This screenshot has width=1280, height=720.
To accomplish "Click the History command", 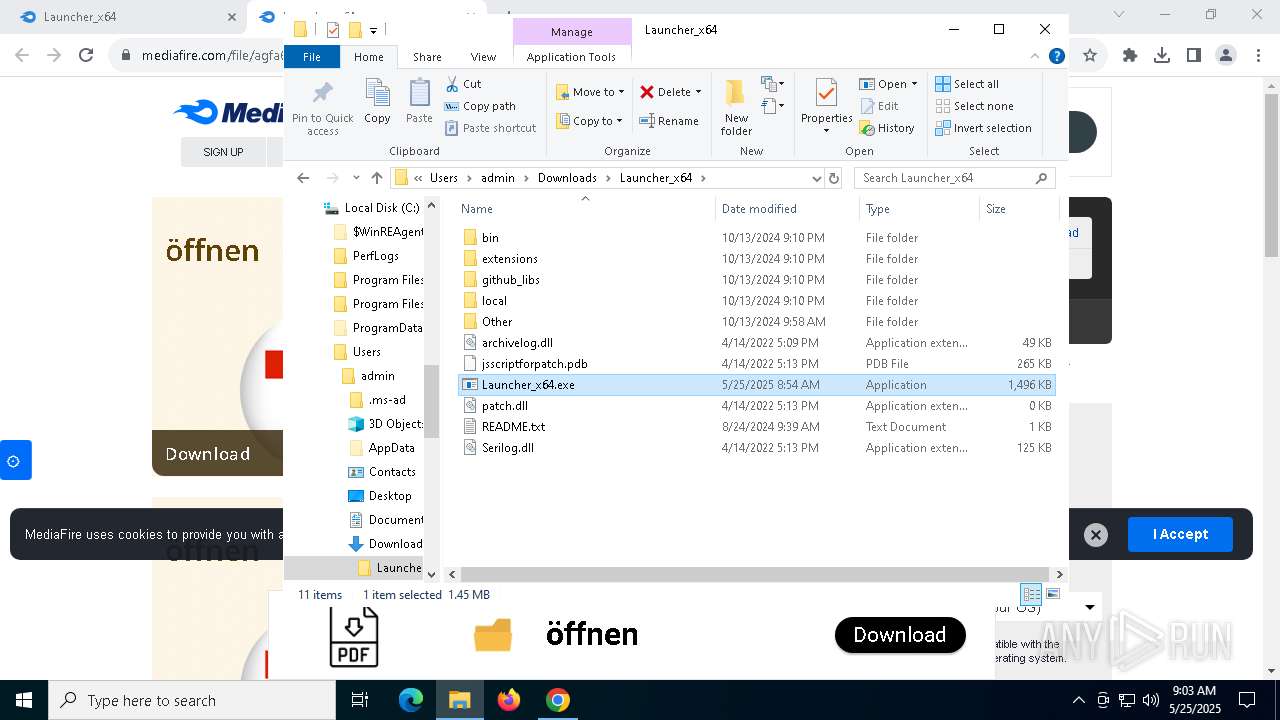I will tap(887, 128).
